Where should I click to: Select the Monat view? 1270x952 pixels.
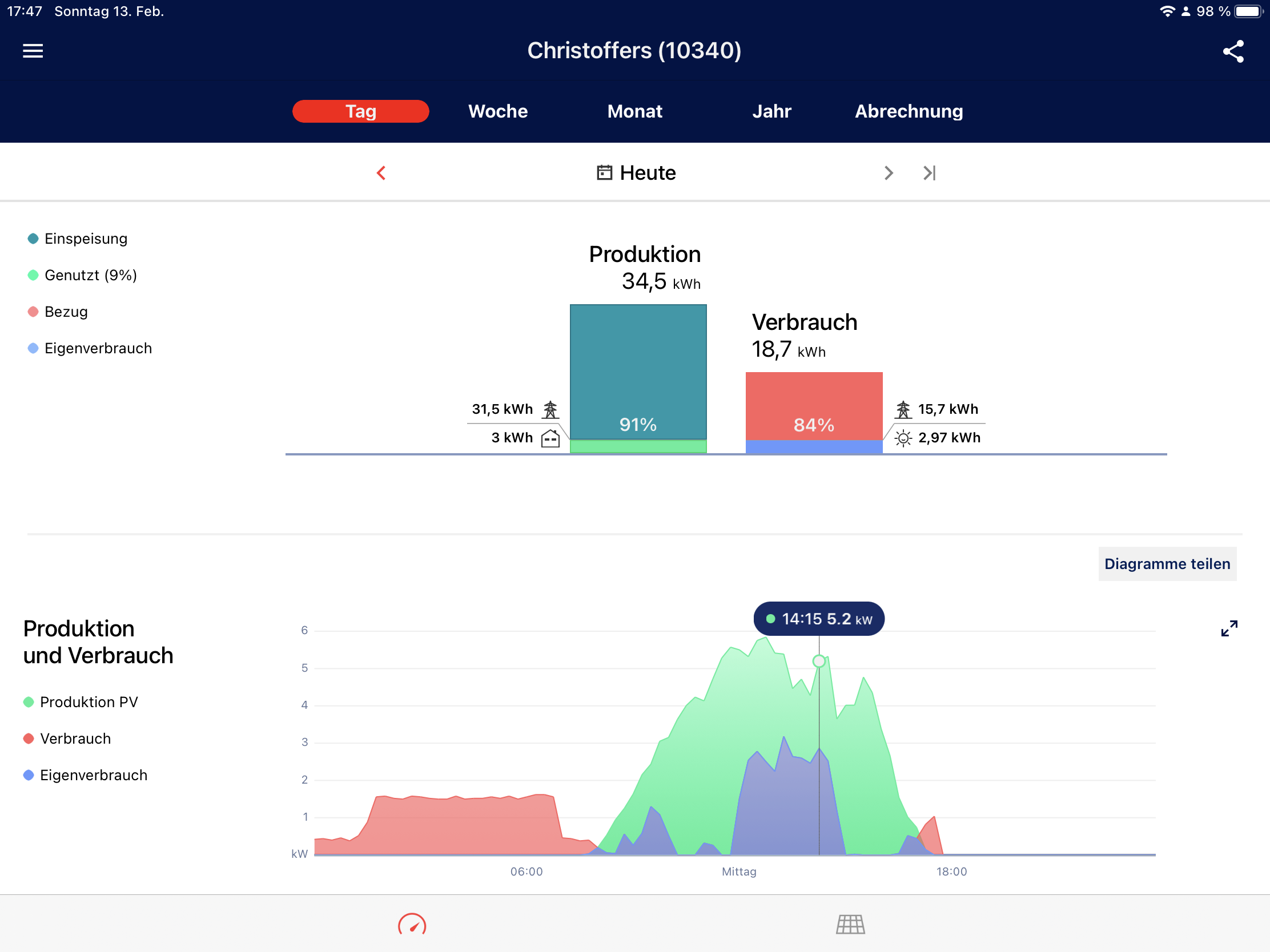pyautogui.click(x=634, y=111)
